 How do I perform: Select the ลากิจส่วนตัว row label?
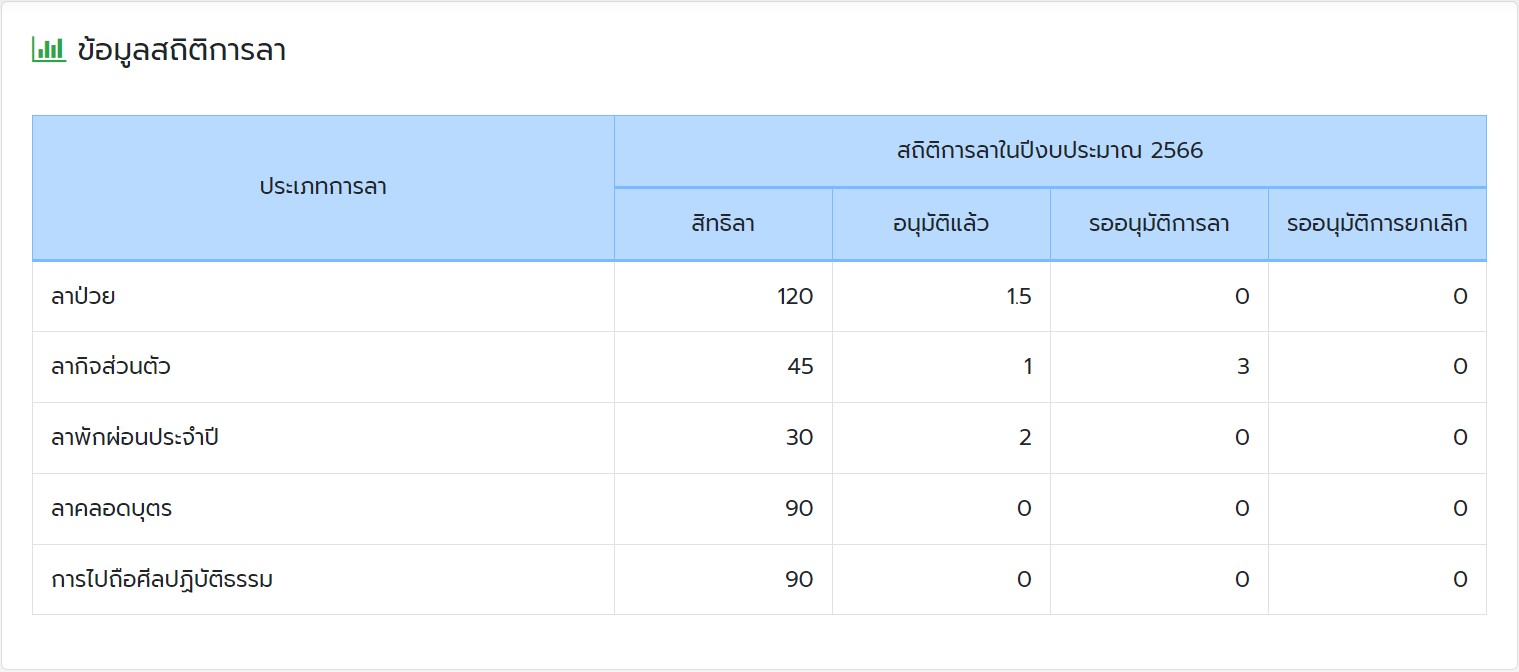pyautogui.click(x=111, y=367)
